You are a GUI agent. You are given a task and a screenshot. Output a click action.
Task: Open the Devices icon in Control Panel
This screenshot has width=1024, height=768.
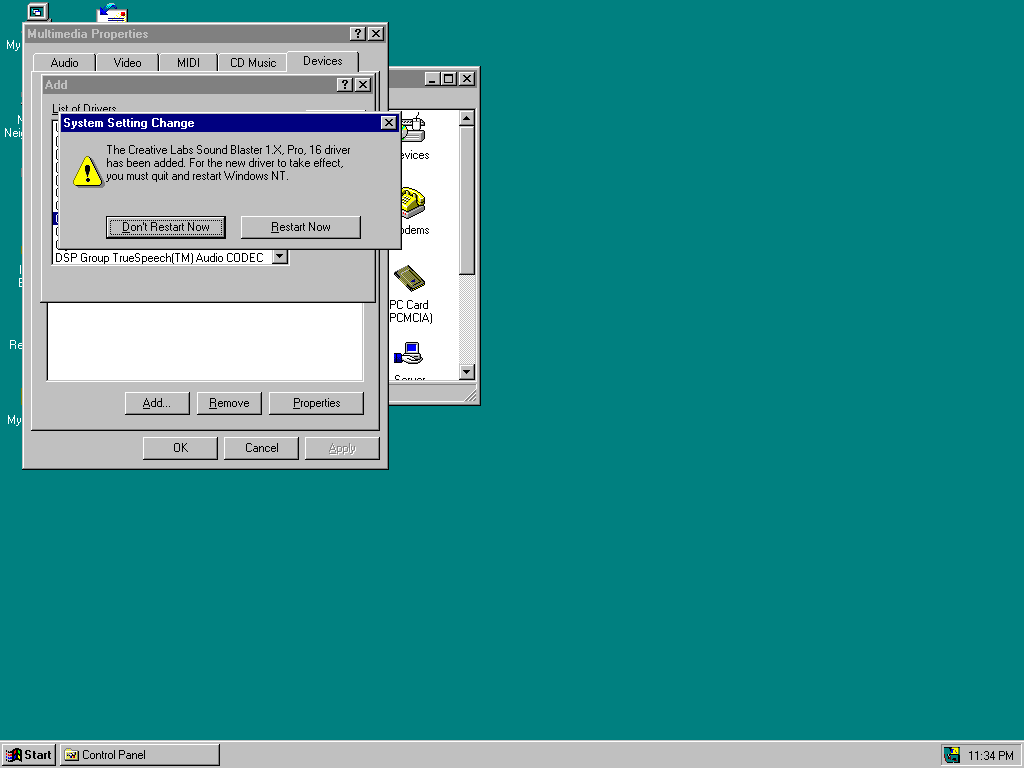pyautogui.click(x=412, y=130)
